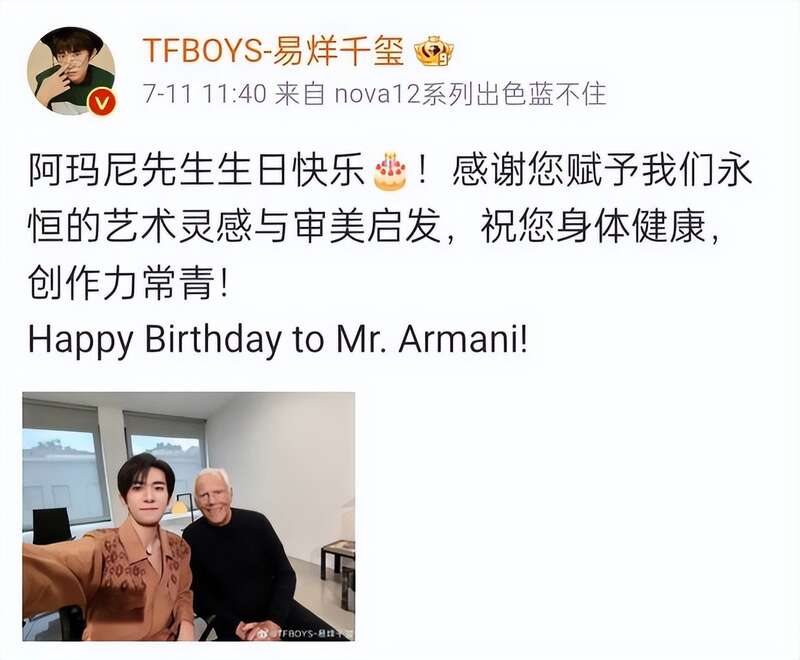
Task: Open the attached selfie photo thumbnail
Action: tap(189, 516)
